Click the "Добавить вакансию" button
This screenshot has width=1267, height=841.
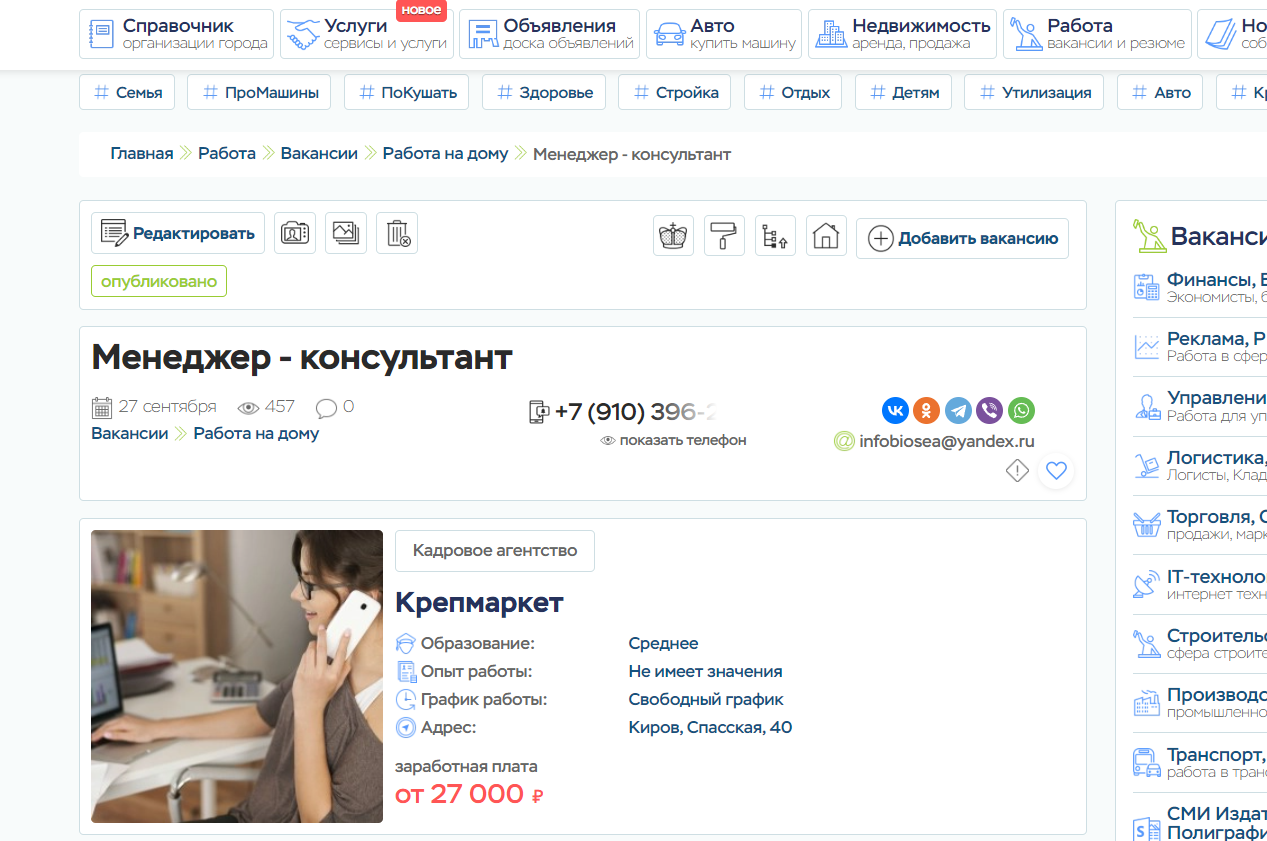[962, 239]
